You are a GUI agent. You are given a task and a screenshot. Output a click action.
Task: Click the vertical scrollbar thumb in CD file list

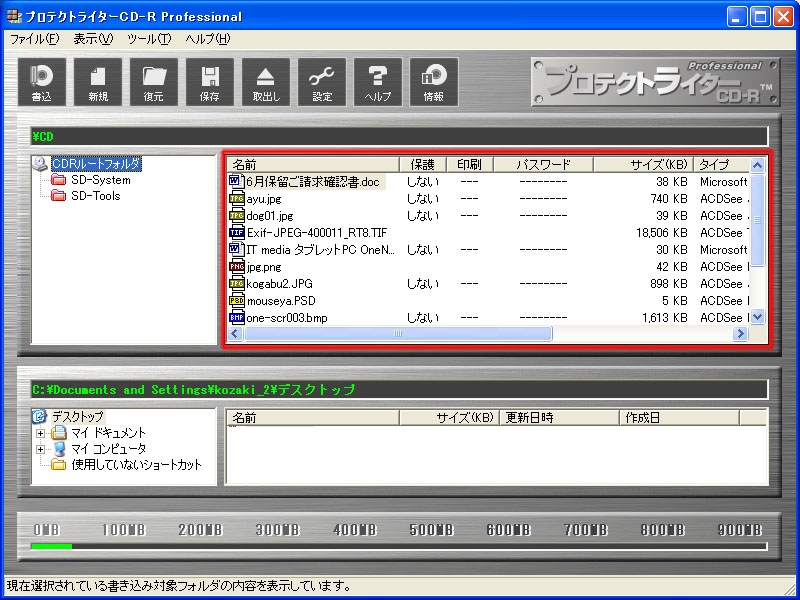point(758,220)
